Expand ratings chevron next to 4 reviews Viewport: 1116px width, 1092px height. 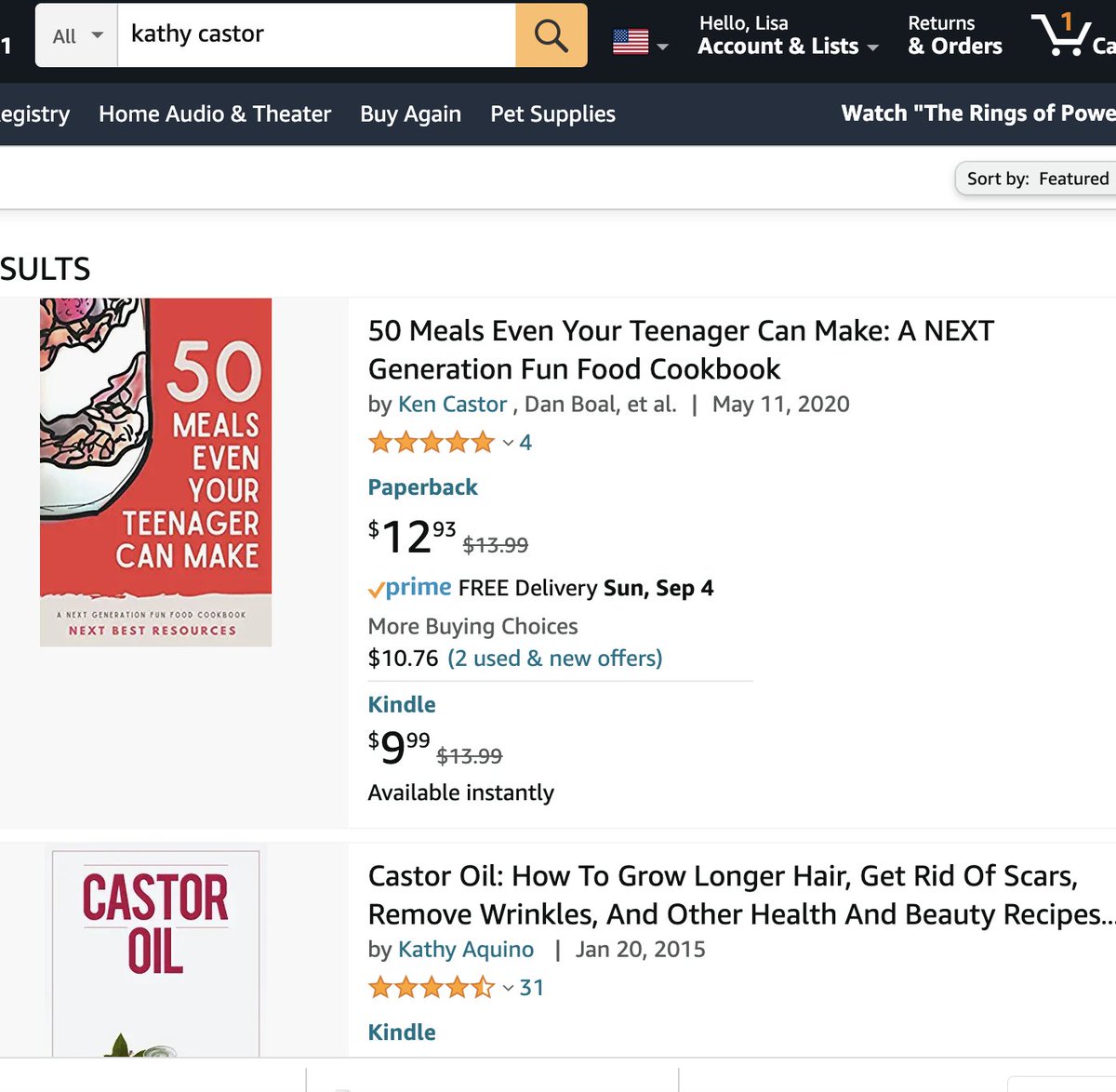(x=508, y=443)
